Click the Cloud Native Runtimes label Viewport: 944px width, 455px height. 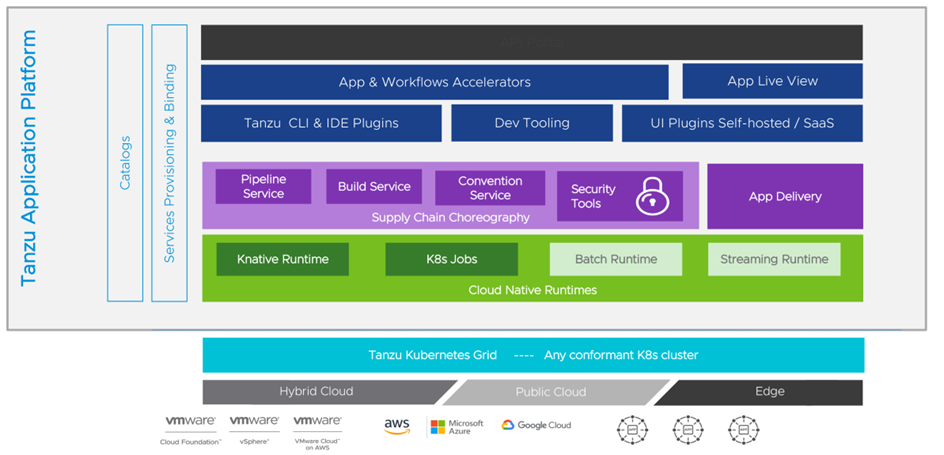point(533,290)
